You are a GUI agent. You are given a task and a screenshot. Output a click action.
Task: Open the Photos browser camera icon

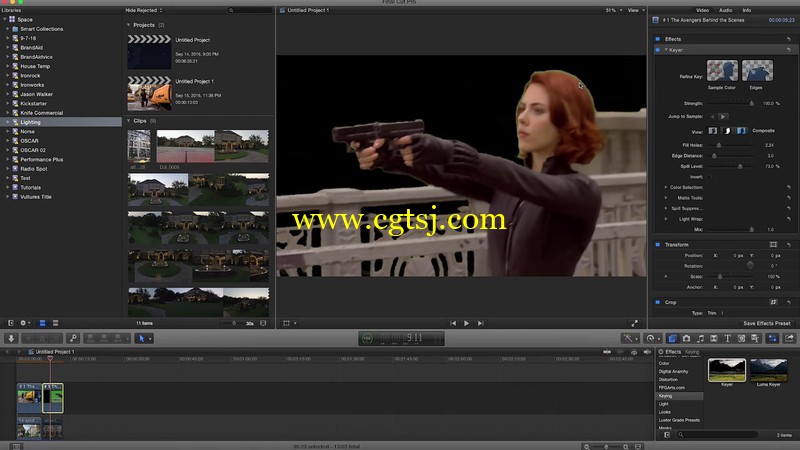tap(686, 338)
